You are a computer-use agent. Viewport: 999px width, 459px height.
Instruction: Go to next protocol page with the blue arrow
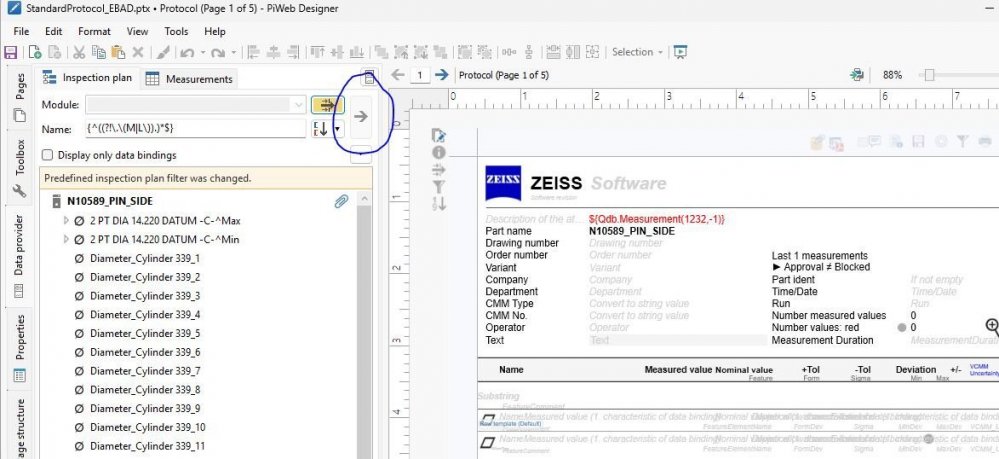pyautogui.click(x=441, y=75)
